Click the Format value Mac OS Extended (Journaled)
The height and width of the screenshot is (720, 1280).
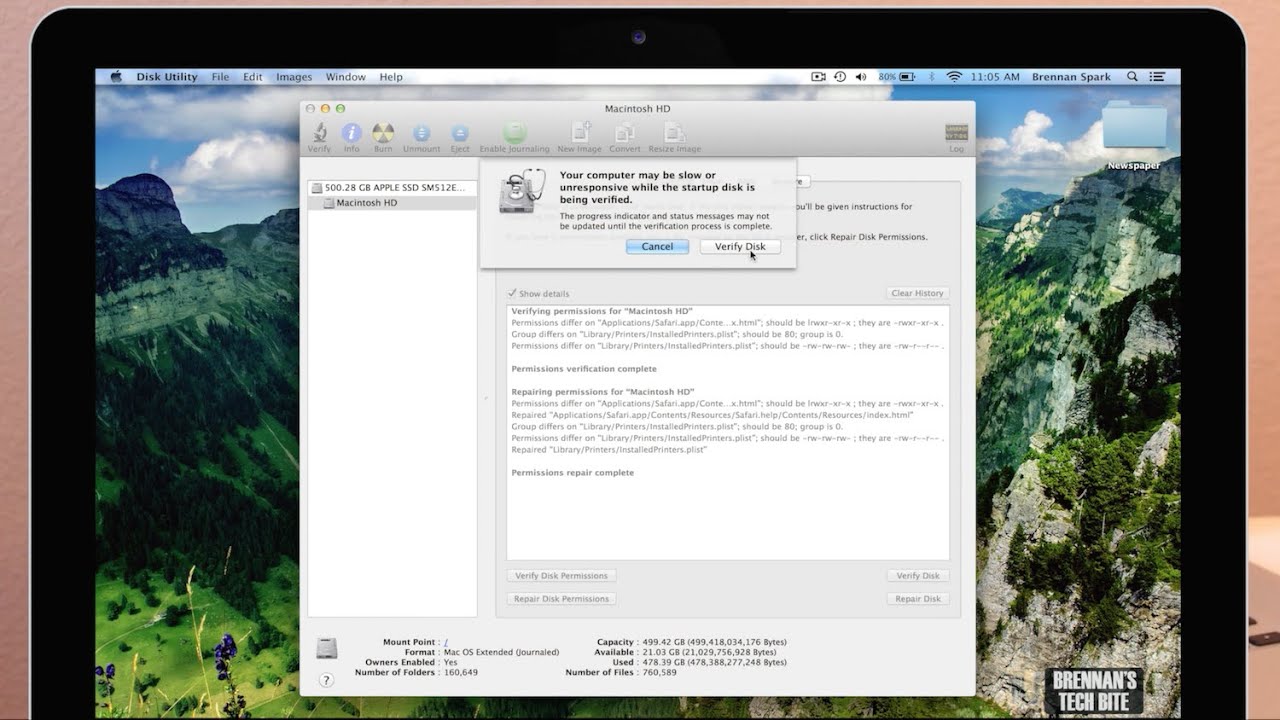(x=501, y=653)
